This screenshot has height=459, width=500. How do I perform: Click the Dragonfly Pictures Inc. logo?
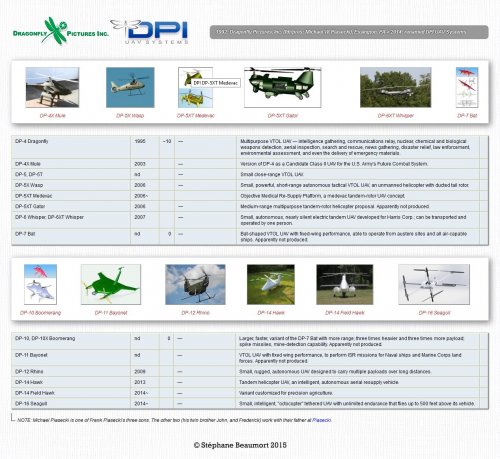tap(61, 32)
